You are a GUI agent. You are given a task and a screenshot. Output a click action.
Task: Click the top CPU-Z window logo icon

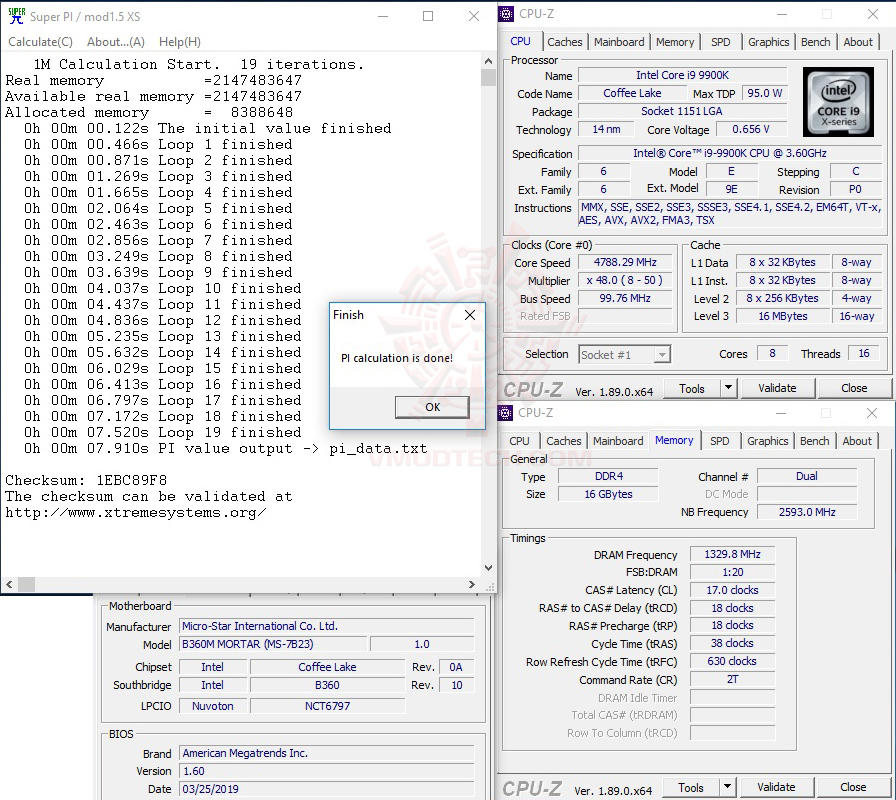[x=506, y=14]
